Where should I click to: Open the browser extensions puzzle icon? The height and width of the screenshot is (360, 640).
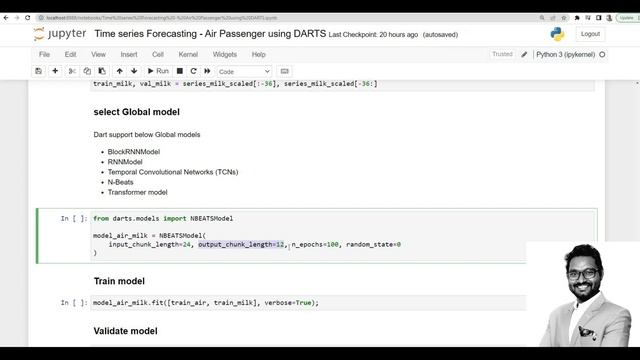pyautogui.click(x=577, y=18)
